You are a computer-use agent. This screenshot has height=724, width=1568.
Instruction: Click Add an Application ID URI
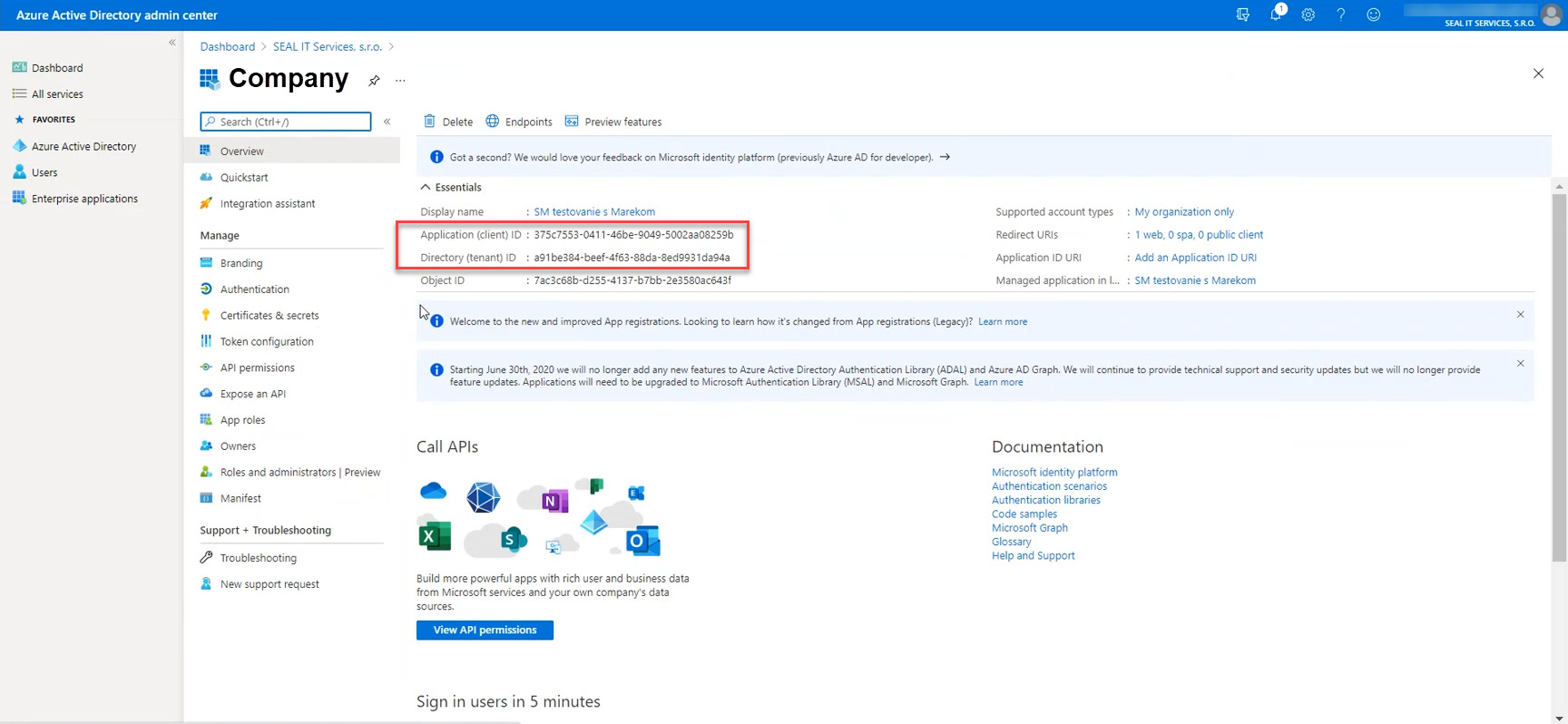coord(1196,258)
